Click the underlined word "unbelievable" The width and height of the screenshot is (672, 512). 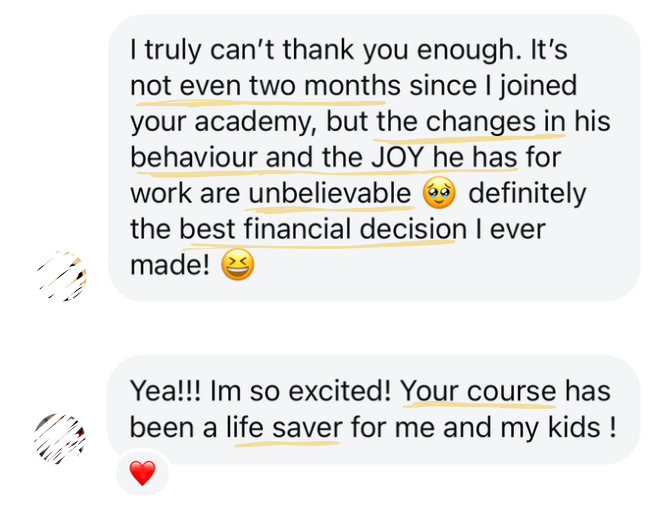(330, 193)
